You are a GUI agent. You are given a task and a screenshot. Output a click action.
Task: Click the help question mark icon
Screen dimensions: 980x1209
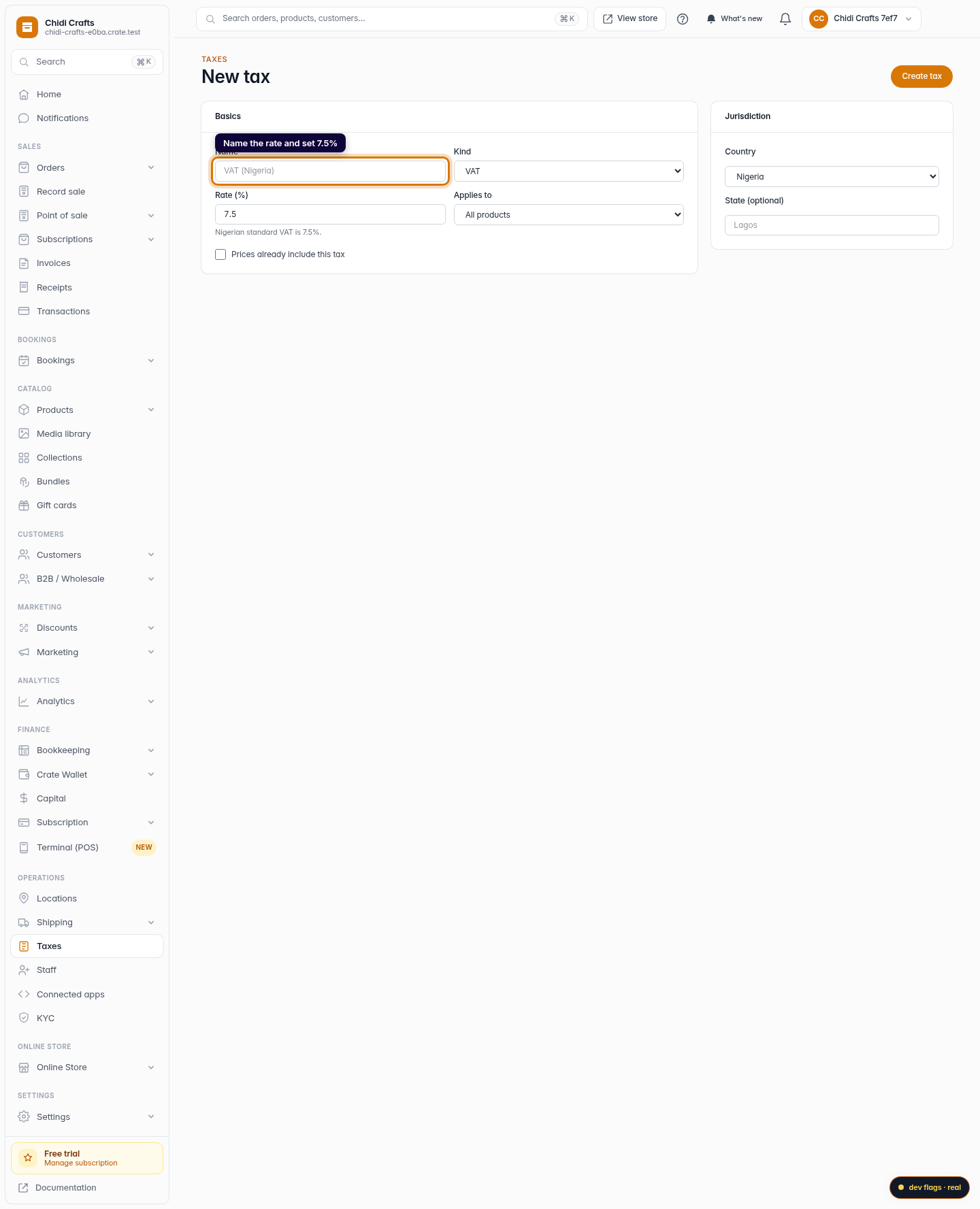683,19
